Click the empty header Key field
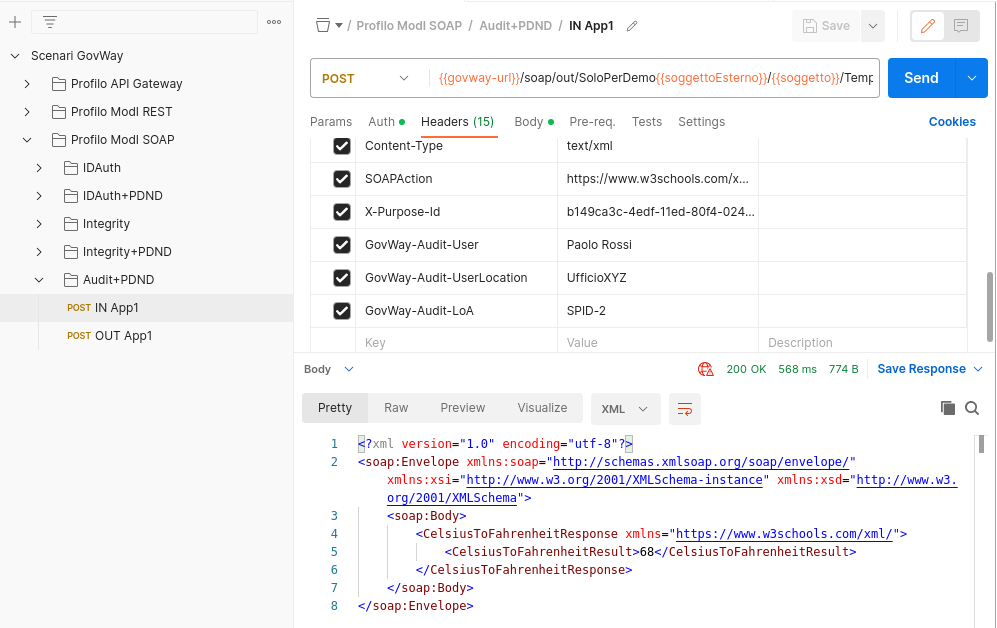The width and height of the screenshot is (997, 628). click(x=456, y=343)
